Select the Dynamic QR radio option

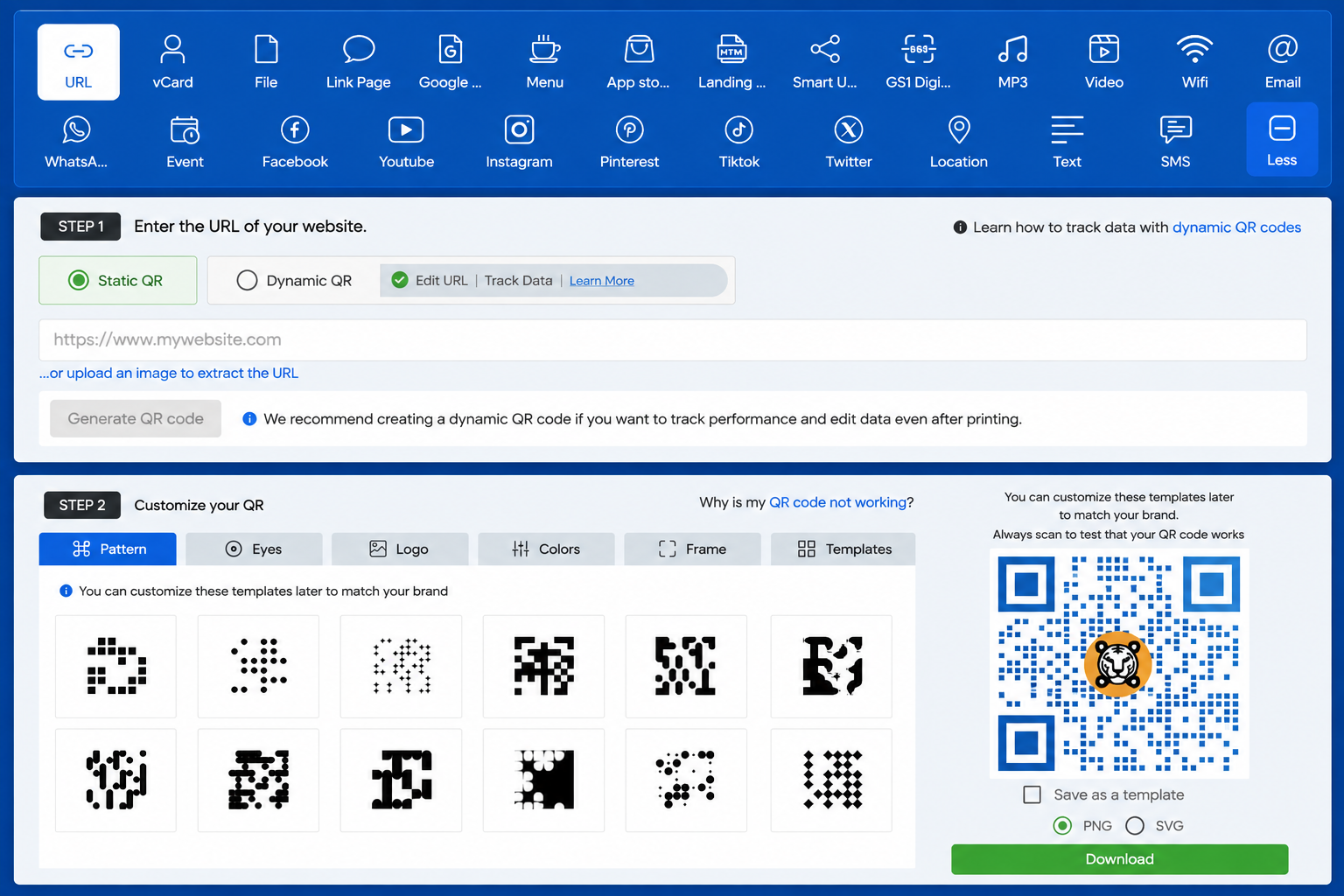click(x=247, y=280)
